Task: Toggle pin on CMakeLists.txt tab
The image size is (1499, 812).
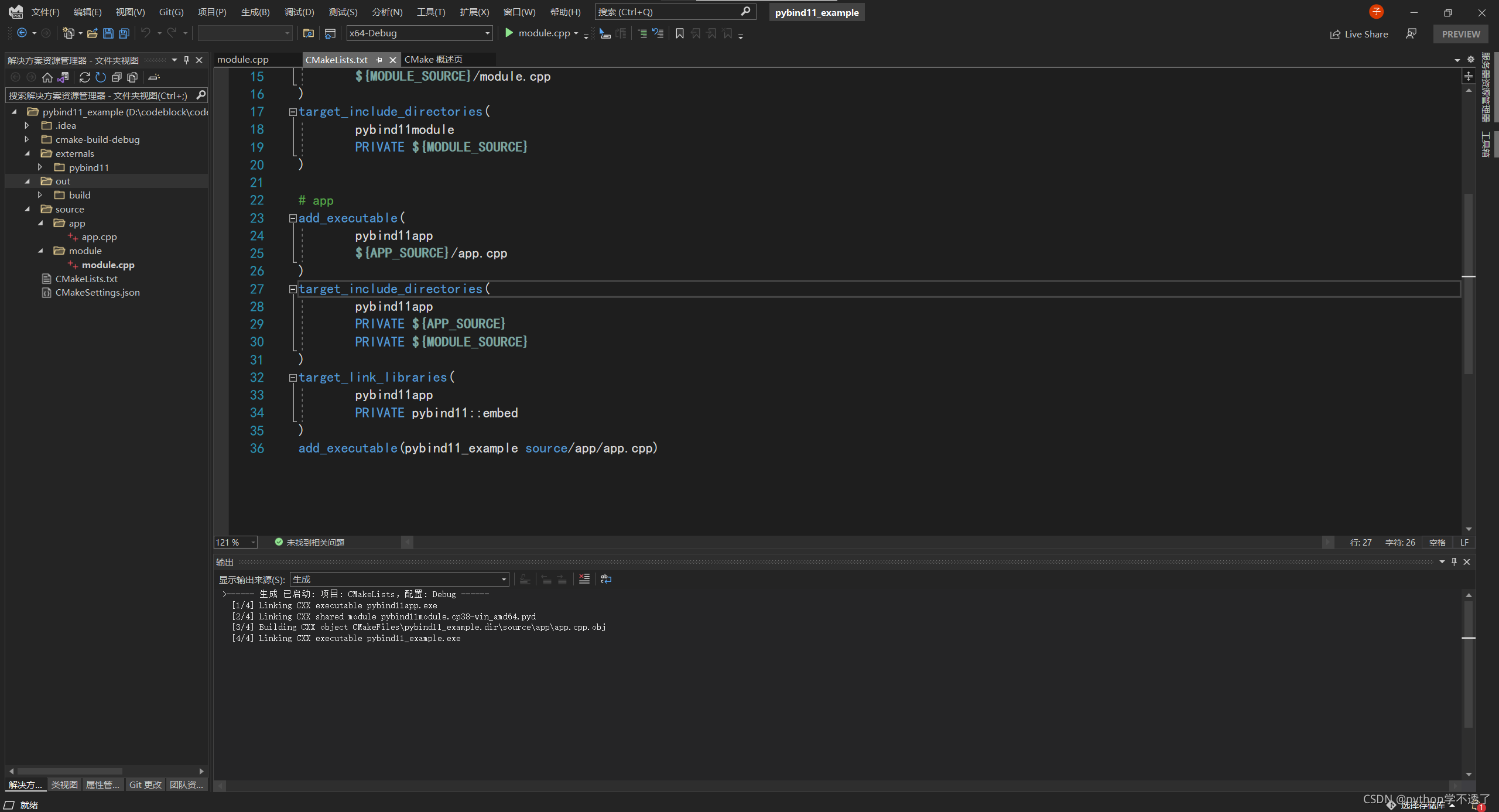Action: (x=379, y=60)
